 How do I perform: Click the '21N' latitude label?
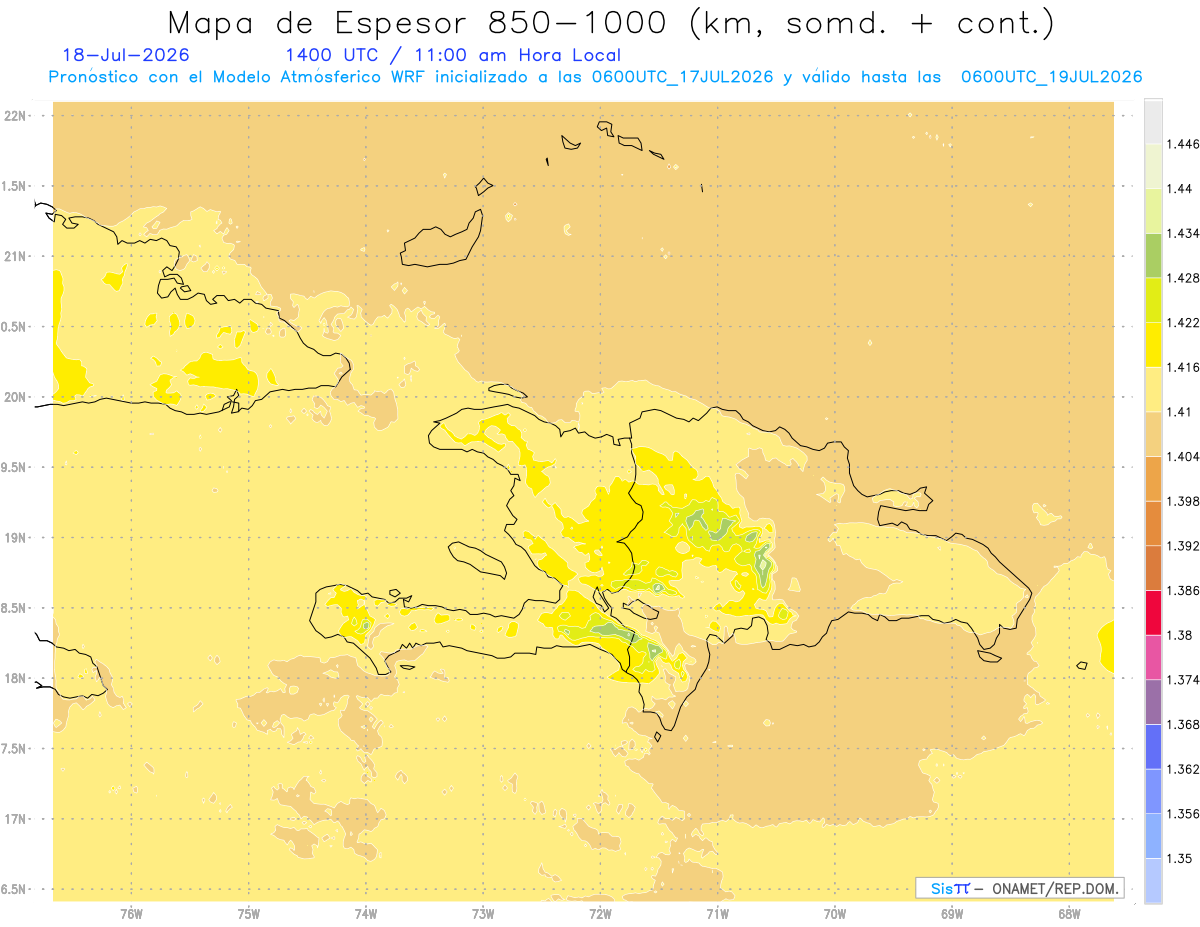click(15, 256)
